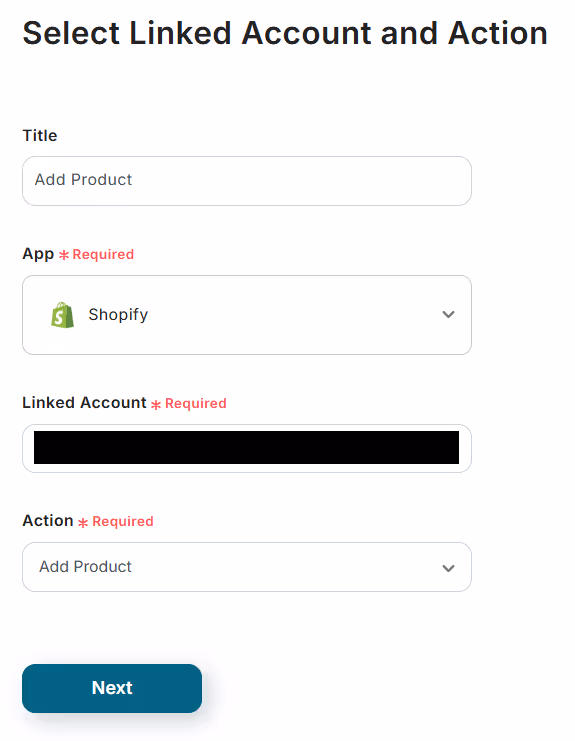Screen dimensions: 575x741
Task: Click the asterisk beside Linked Account
Action: 156,404
